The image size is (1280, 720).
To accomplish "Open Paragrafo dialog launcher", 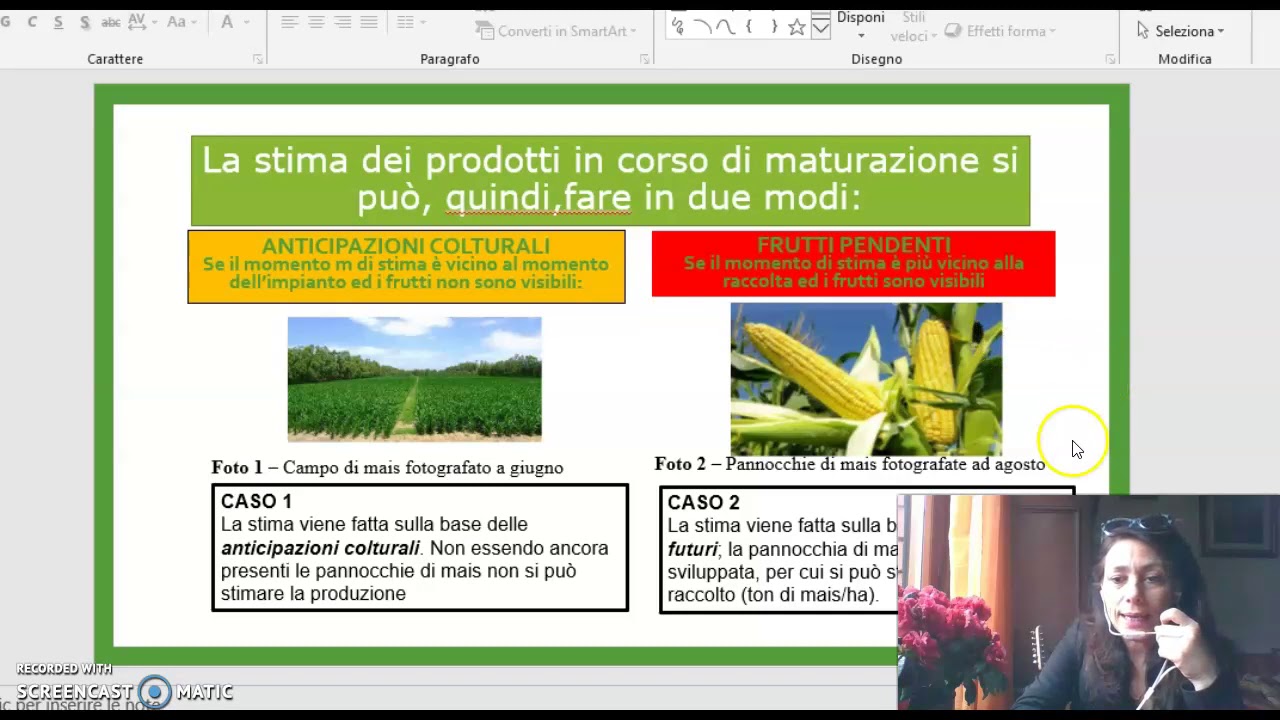I will coord(644,60).
